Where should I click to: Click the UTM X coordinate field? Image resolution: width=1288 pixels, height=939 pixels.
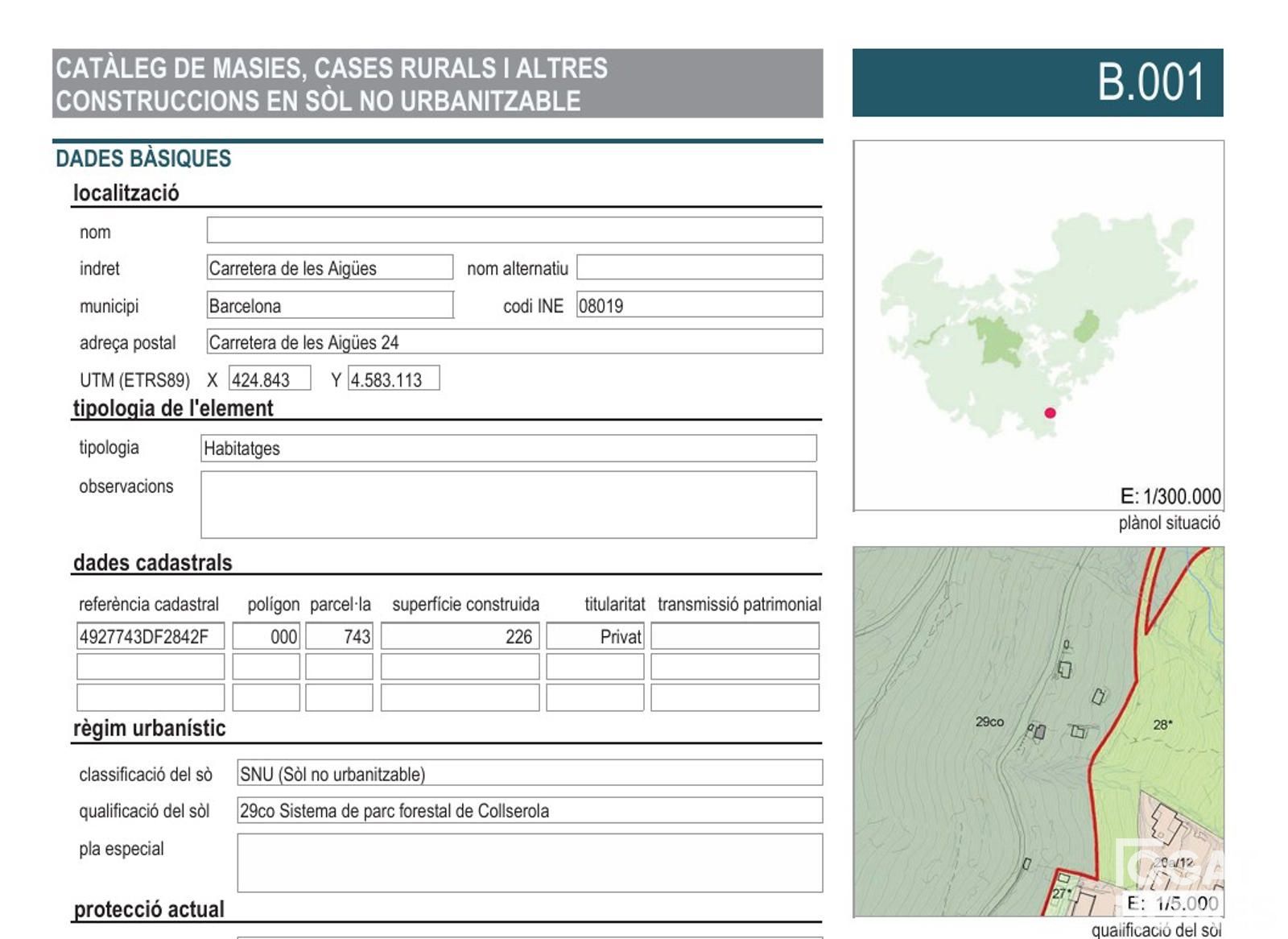tap(269, 379)
